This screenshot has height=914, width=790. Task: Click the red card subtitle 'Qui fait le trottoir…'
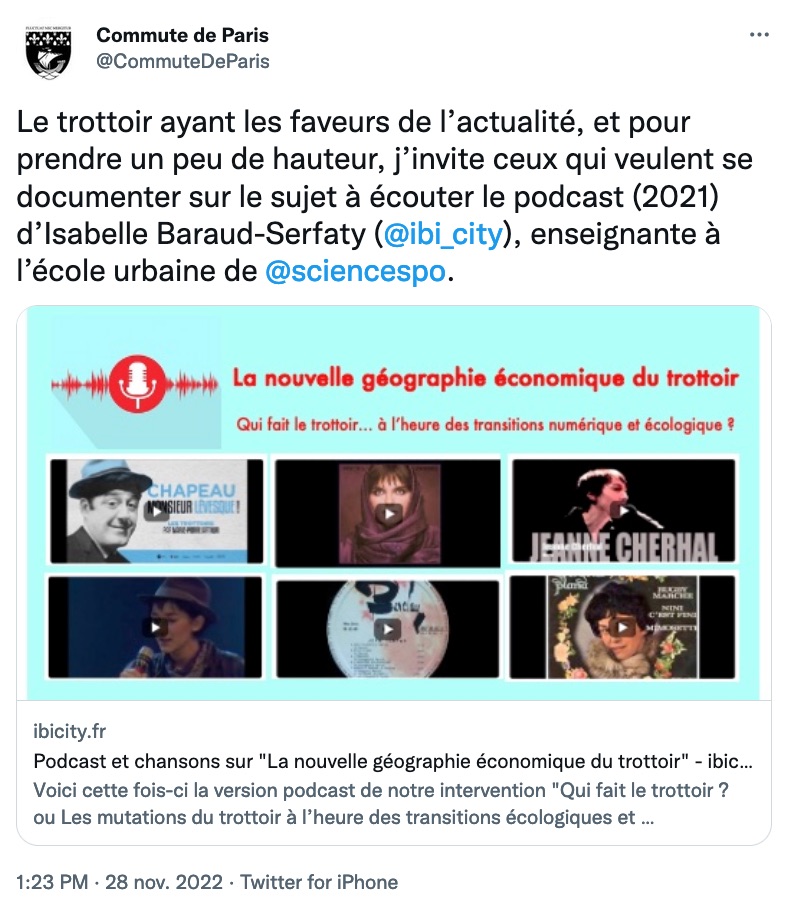[x=485, y=425]
